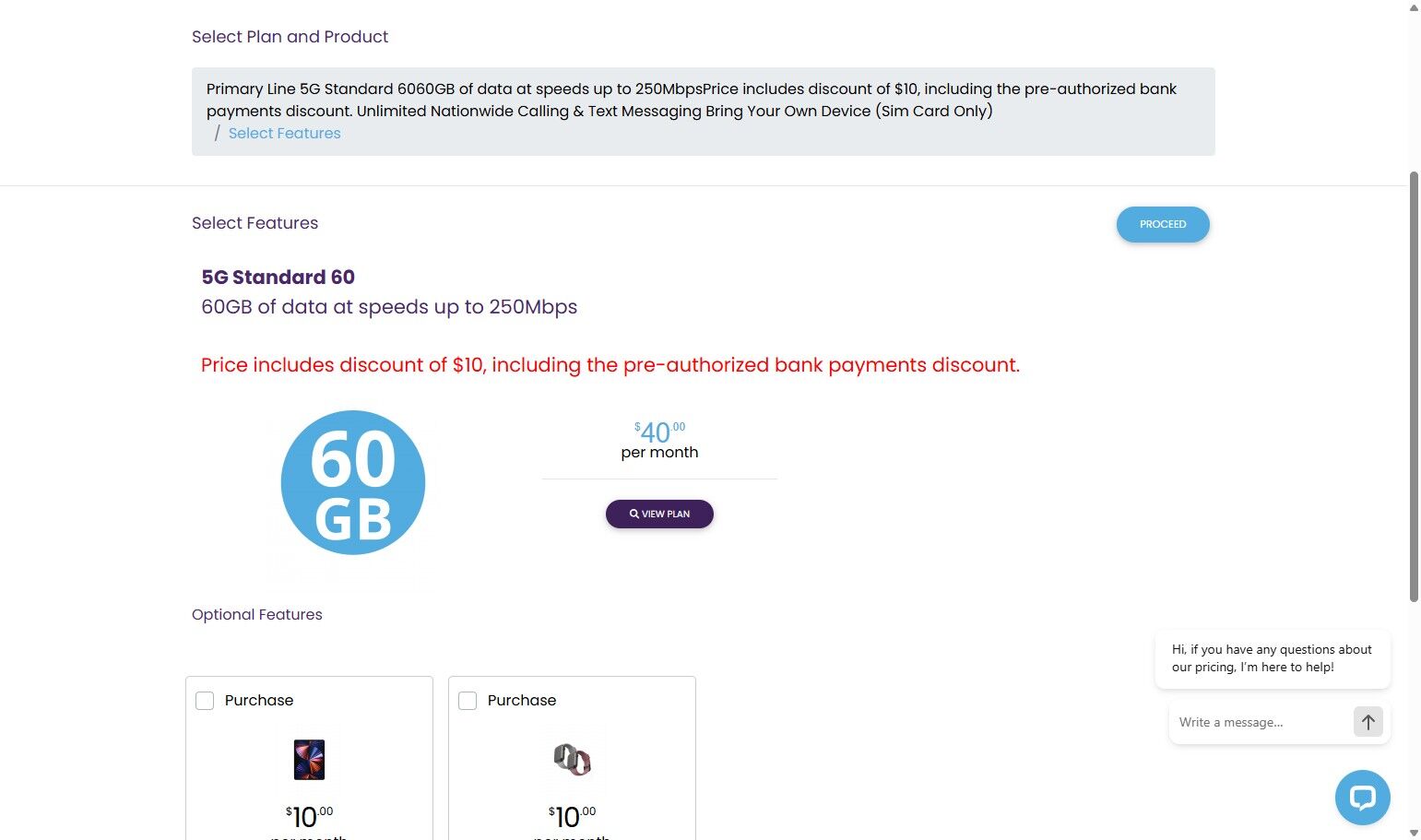Click the page scrollbar down arrow
The height and width of the screenshot is (840, 1421).
[x=1414, y=833]
